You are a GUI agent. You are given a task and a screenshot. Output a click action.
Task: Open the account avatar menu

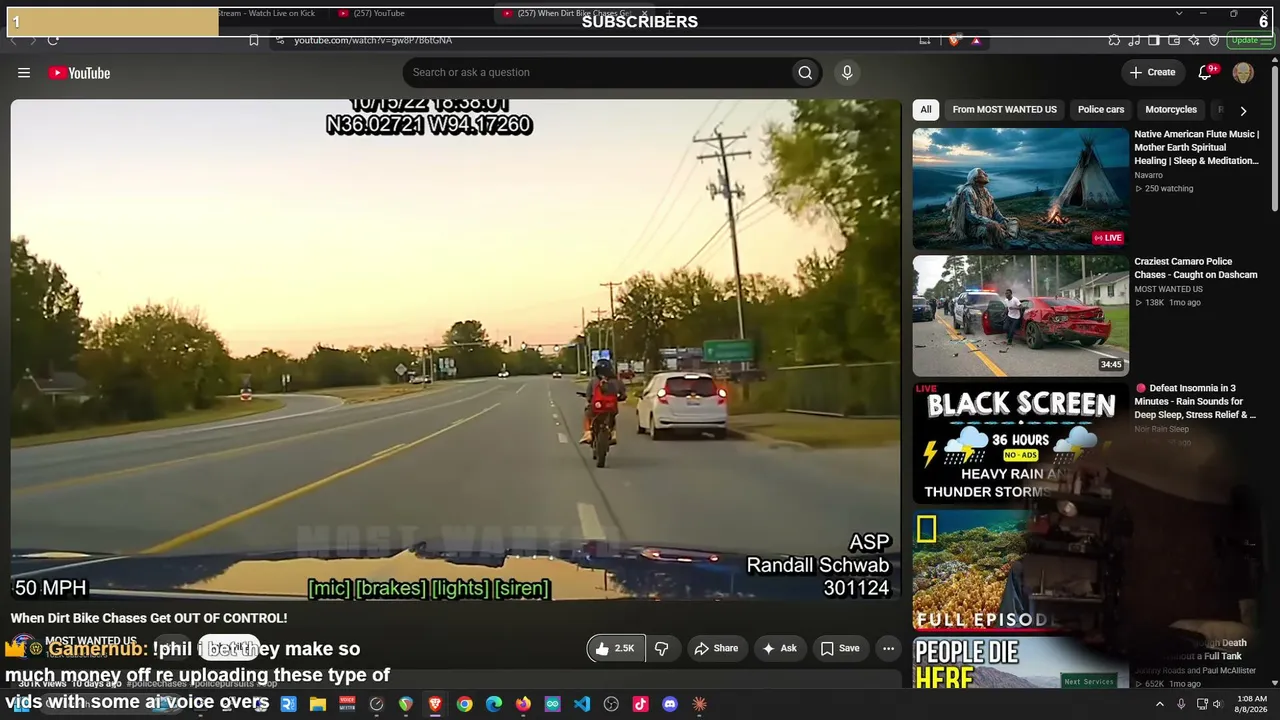tap(1243, 73)
